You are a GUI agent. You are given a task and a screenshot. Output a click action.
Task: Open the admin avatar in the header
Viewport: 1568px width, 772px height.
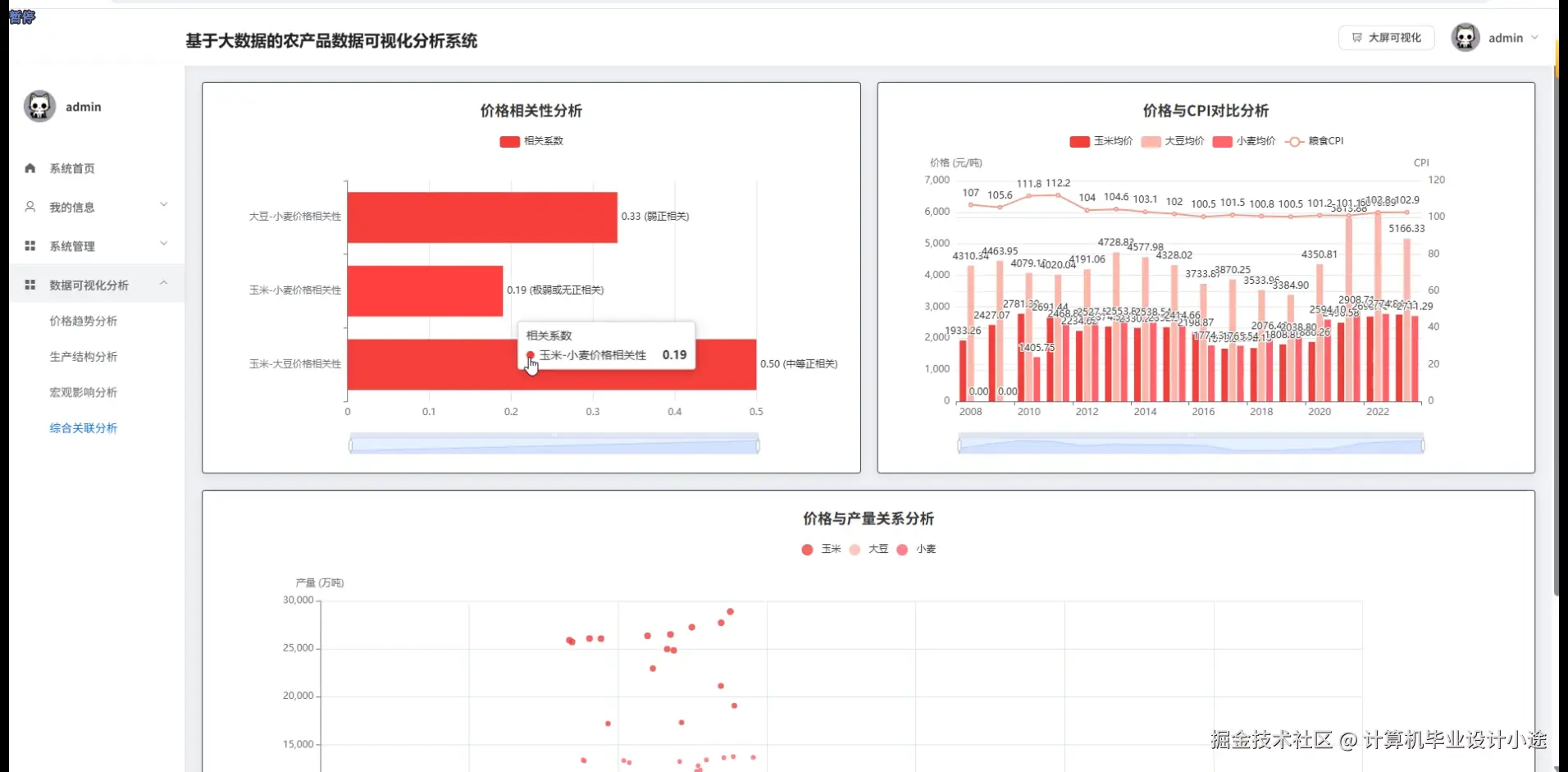[1465, 37]
